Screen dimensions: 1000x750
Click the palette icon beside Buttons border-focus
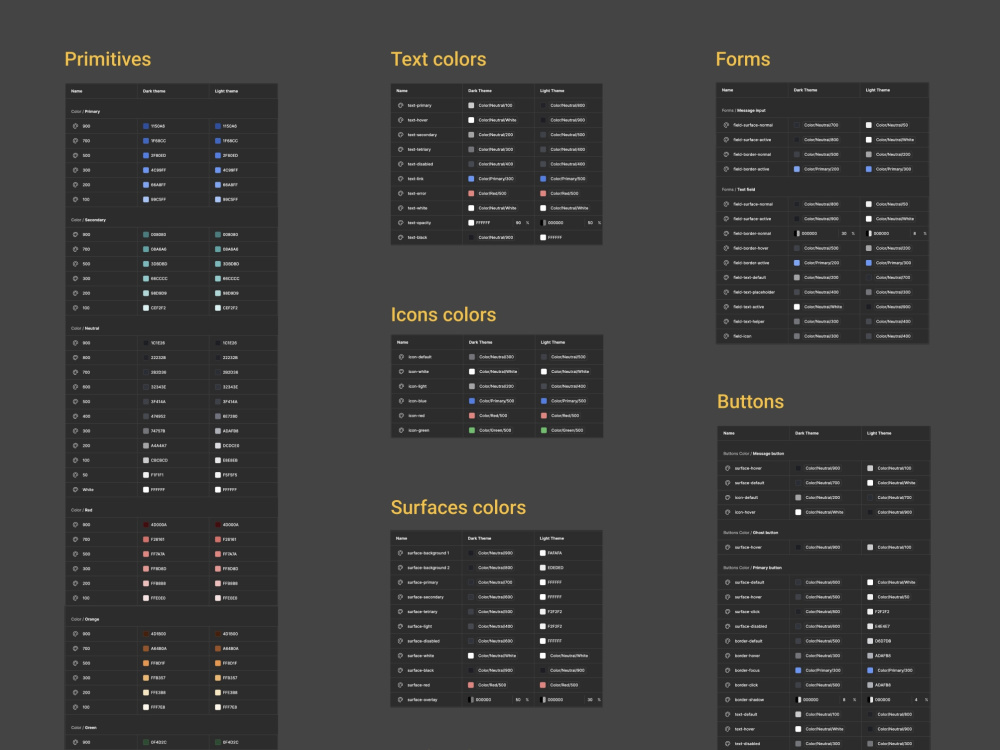coord(728,670)
